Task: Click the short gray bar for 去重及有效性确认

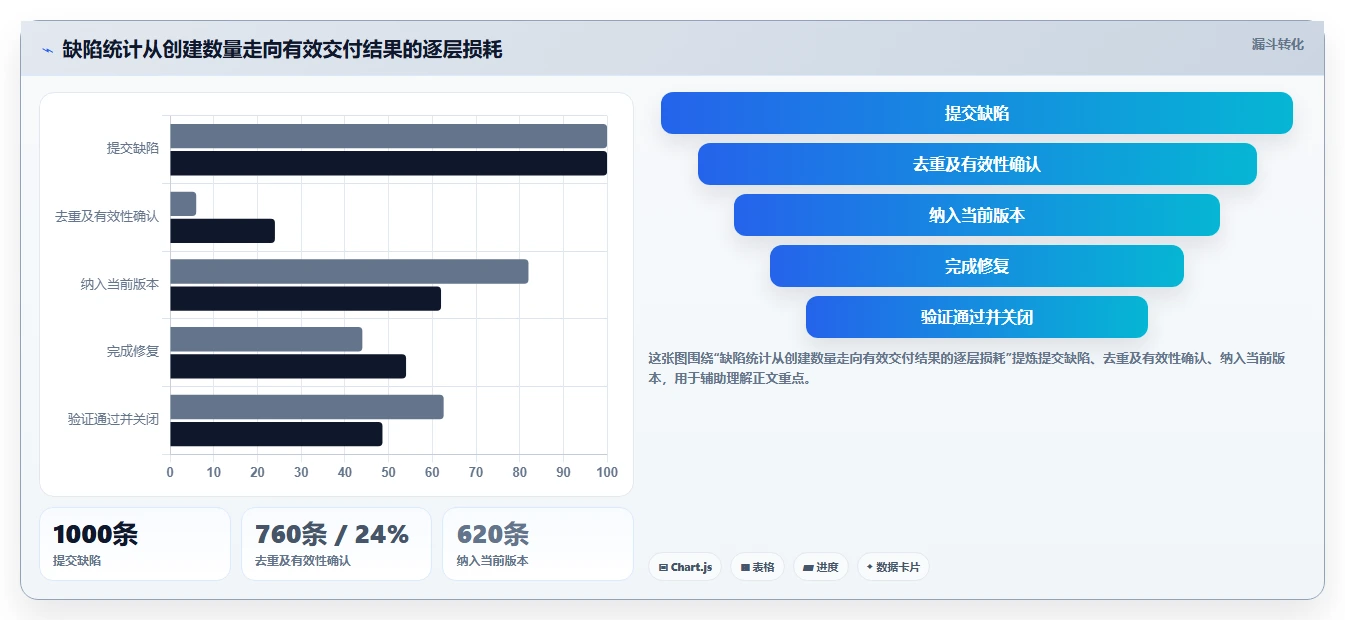Action: pos(183,204)
